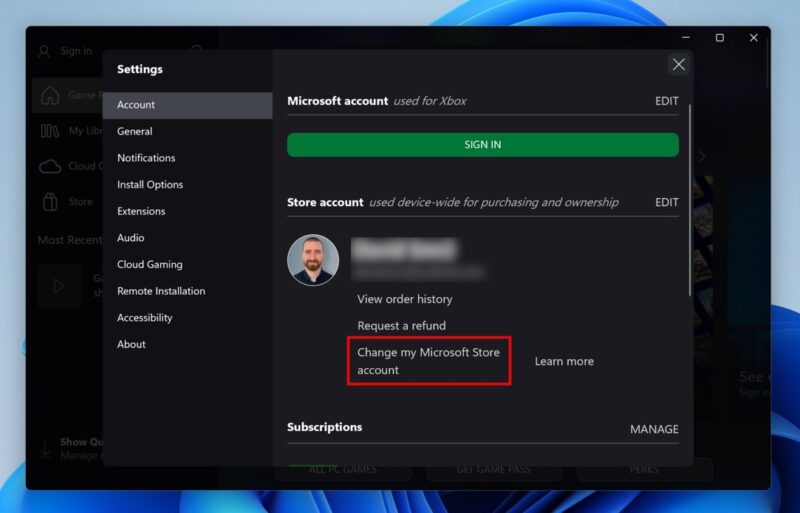Click the Cloud Gaming cloud icon
Screen dimensions: 800x513
50,166
